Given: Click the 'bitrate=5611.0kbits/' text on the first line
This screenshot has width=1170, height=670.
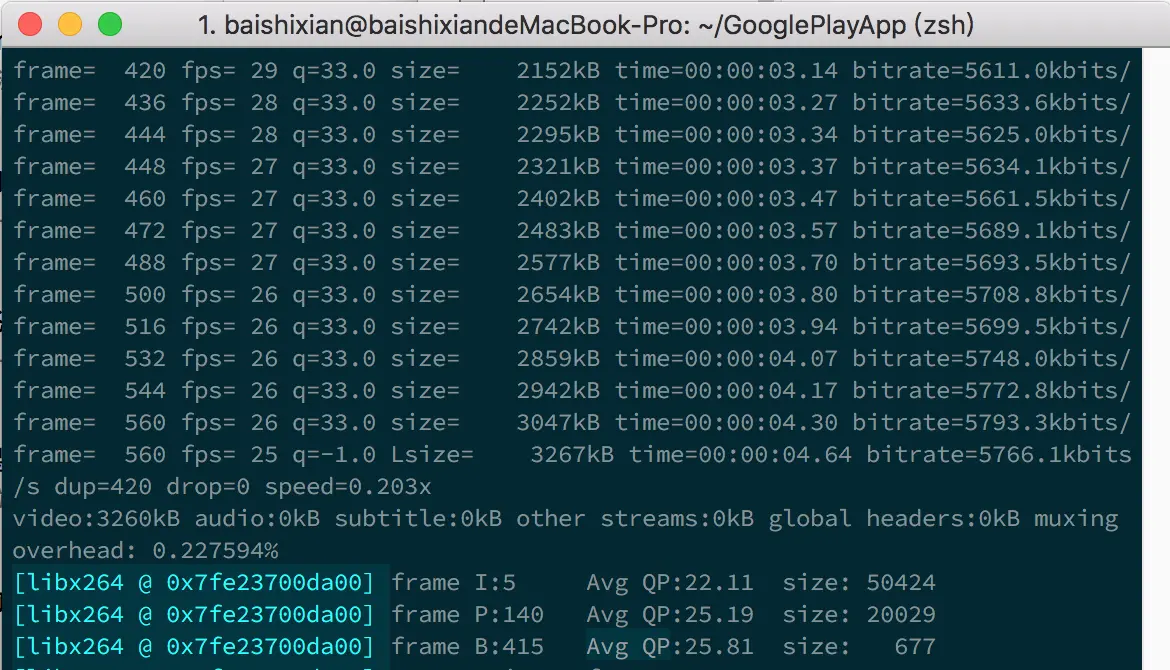Looking at the screenshot, I should click(990, 70).
